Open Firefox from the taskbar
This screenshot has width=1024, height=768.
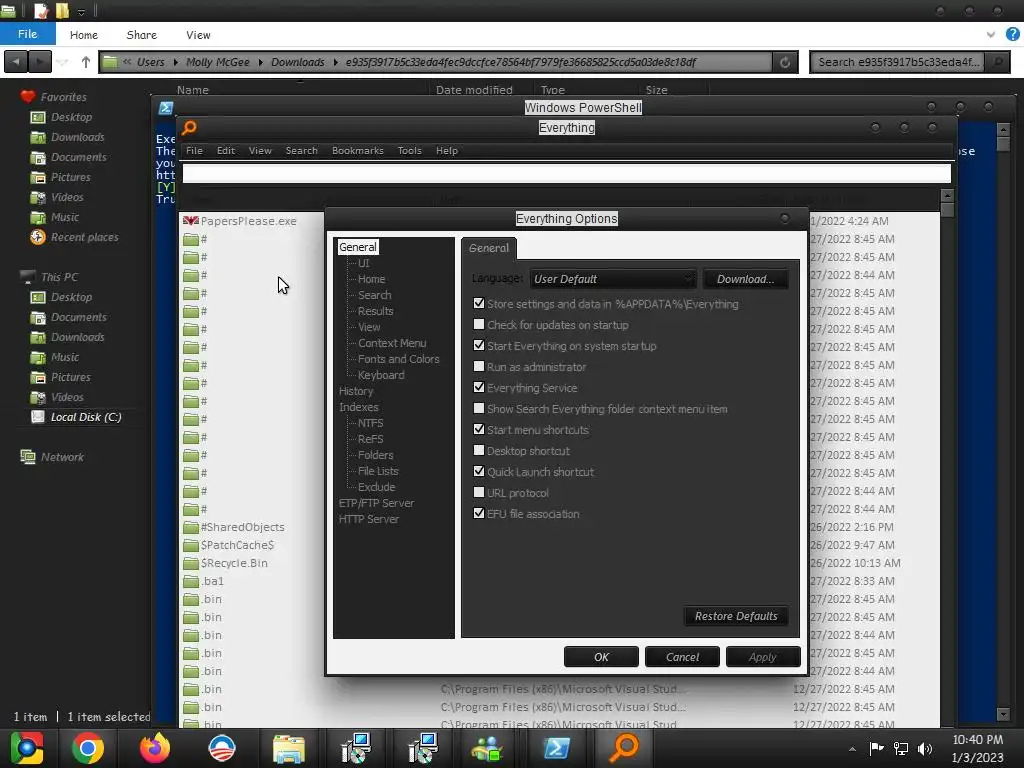[x=155, y=748]
